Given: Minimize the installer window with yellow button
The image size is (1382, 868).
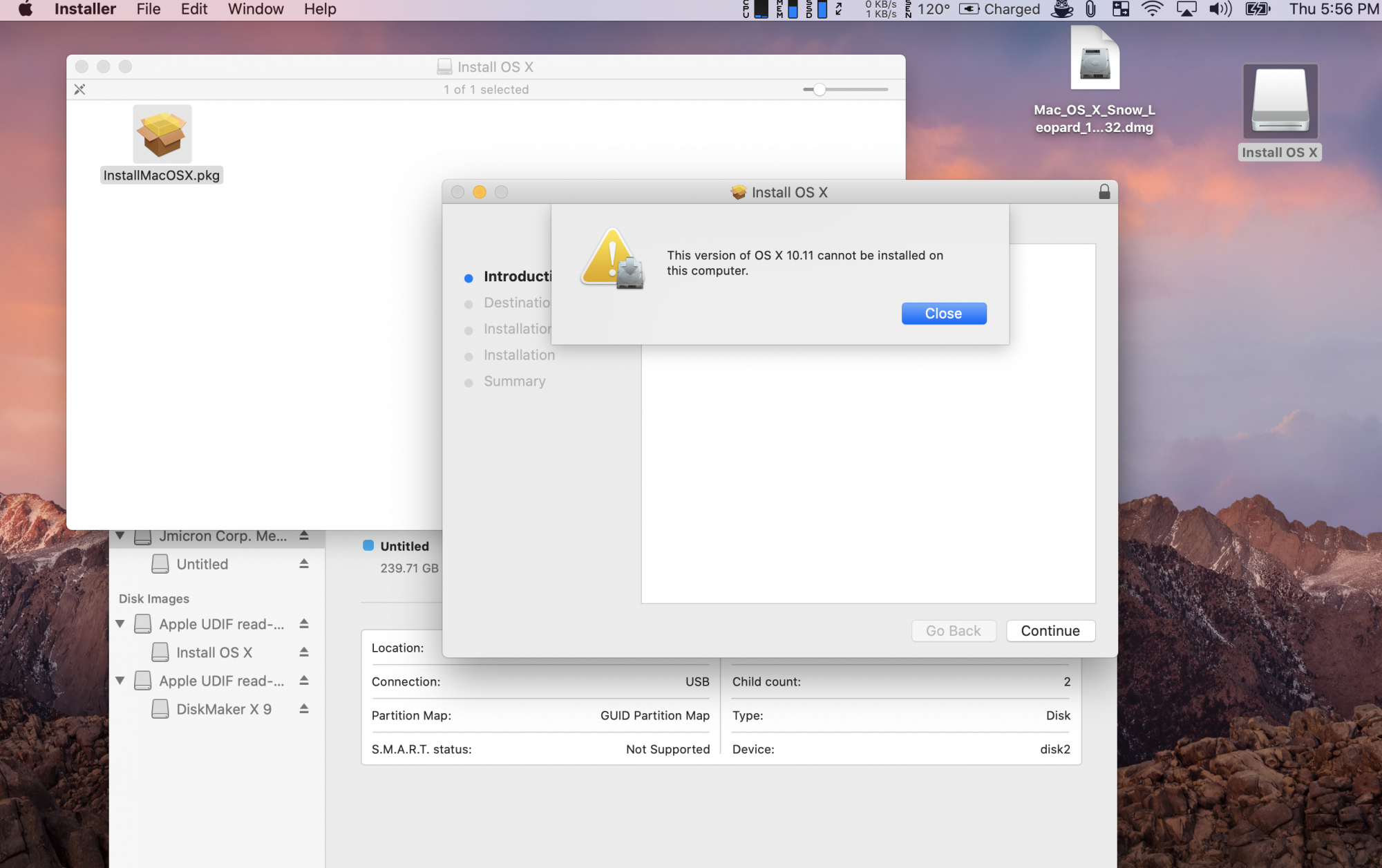Looking at the screenshot, I should click(x=480, y=191).
